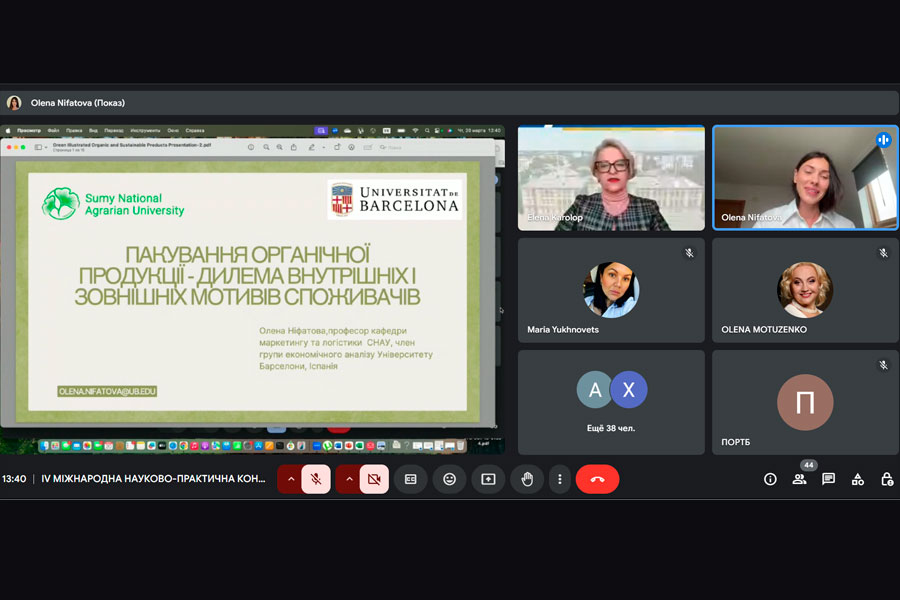Open host controls lock icon
The width and height of the screenshot is (900, 600).
coord(886,479)
